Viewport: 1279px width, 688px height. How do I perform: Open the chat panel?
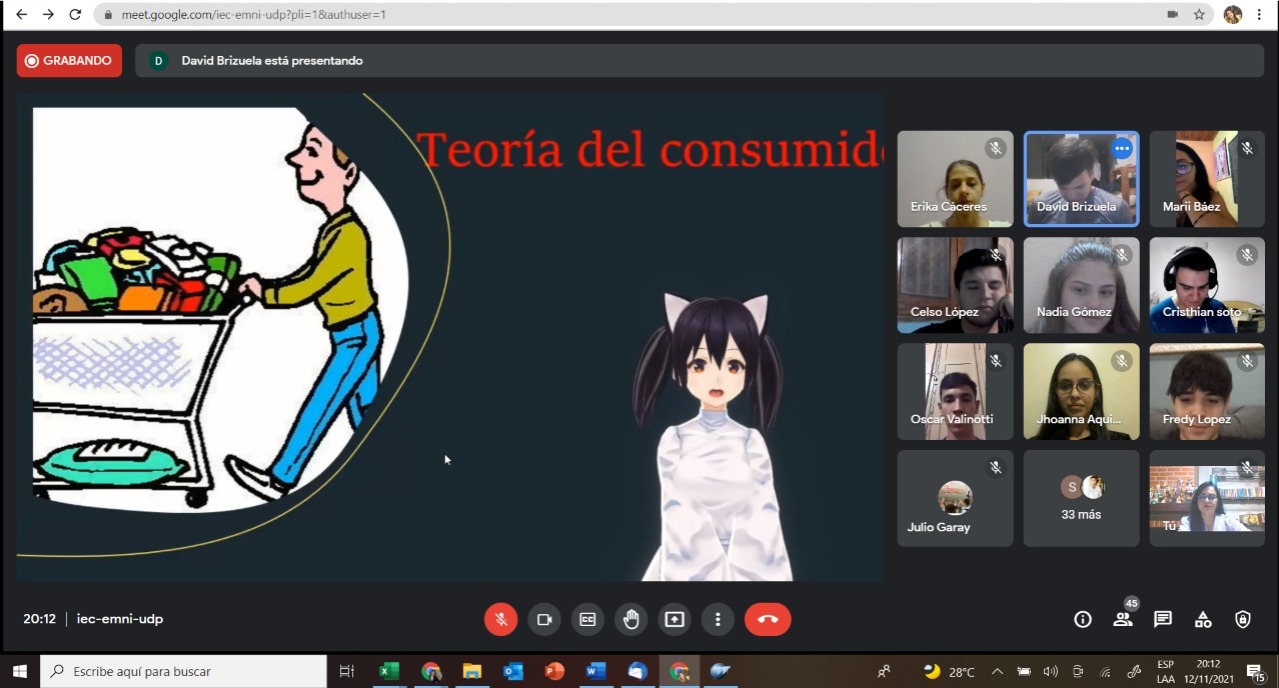click(1162, 619)
